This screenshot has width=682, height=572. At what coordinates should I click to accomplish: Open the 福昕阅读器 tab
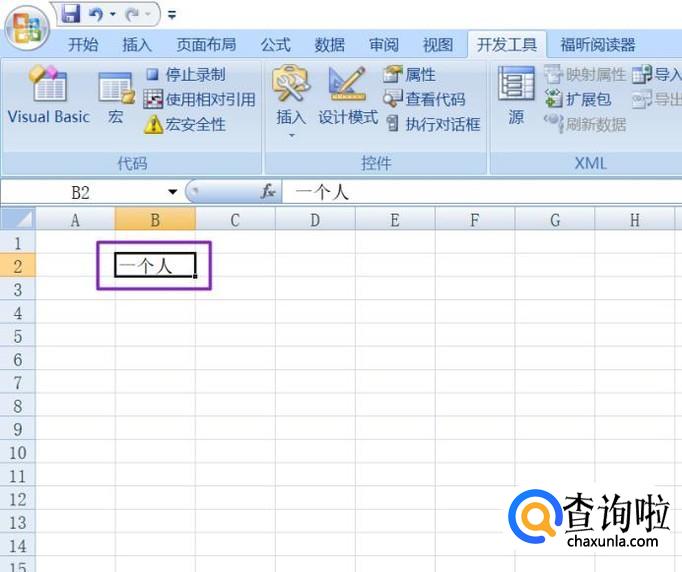tap(598, 44)
